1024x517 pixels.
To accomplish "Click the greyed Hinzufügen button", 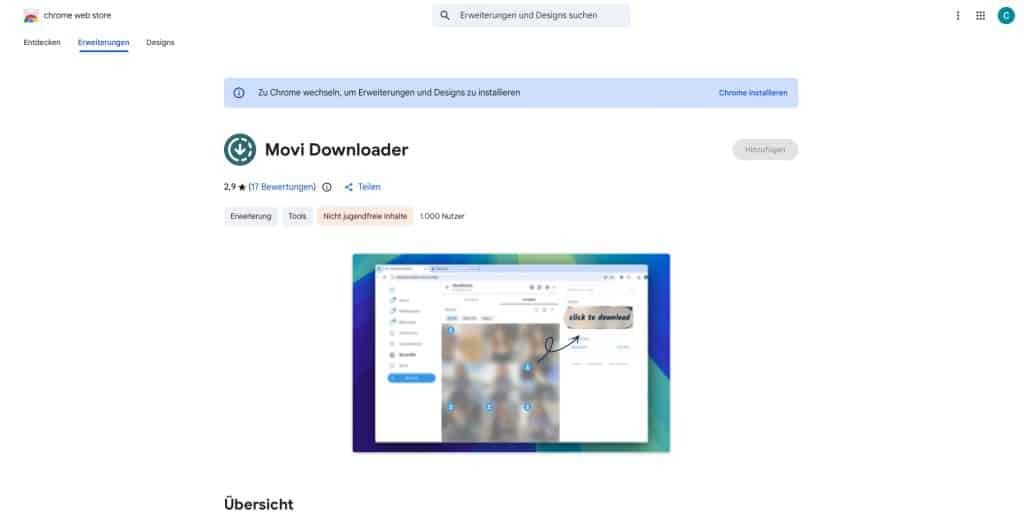I will coord(765,149).
